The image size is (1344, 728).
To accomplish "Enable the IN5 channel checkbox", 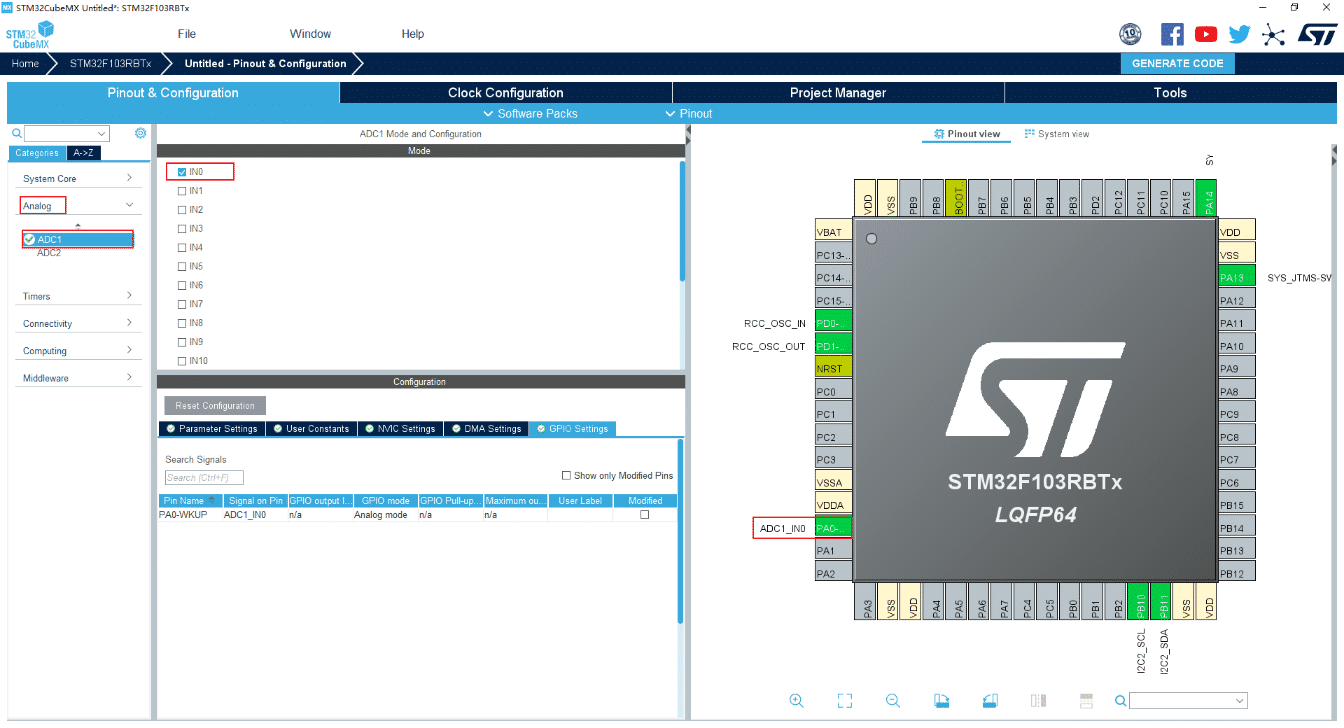I will pos(182,267).
